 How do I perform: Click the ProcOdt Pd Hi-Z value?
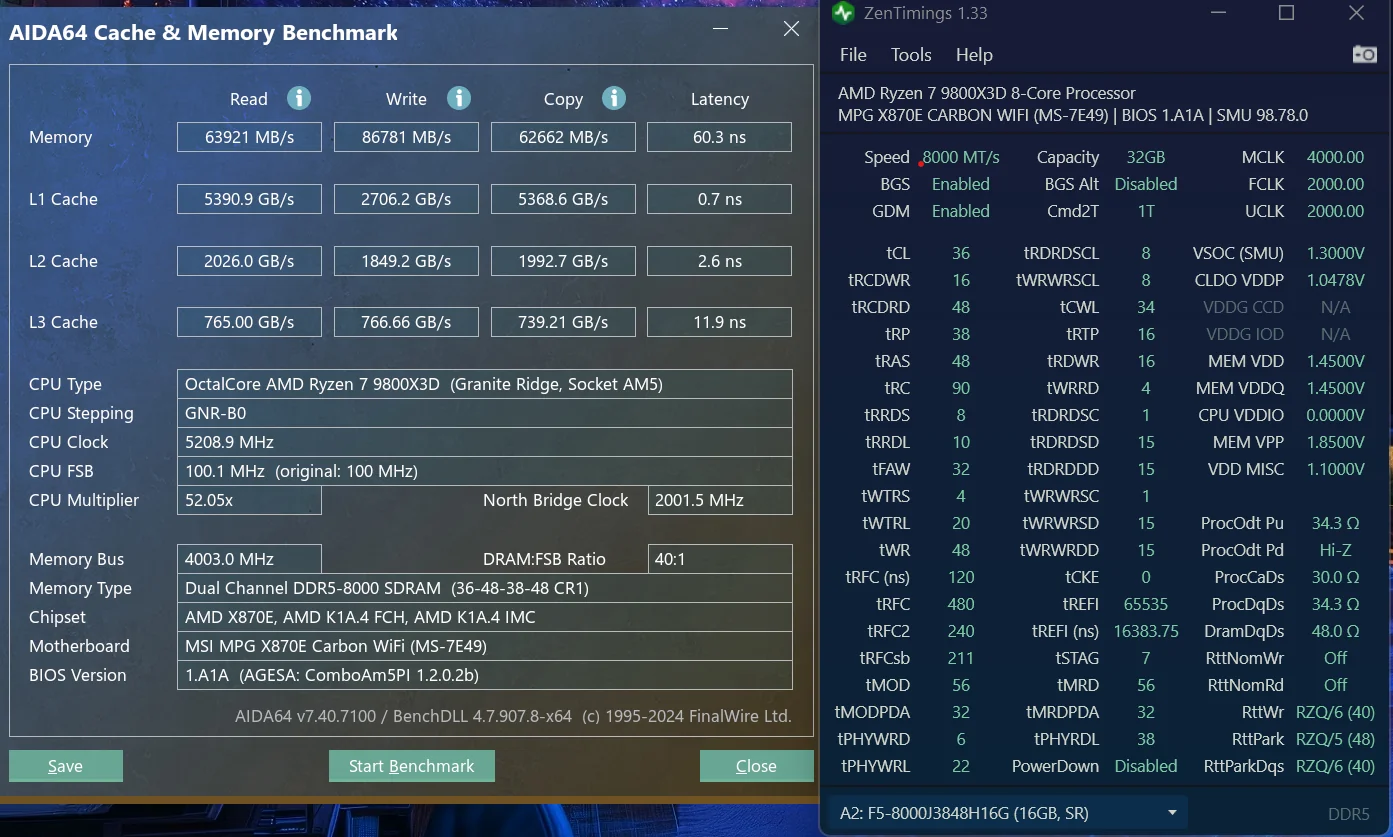click(1335, 550)
